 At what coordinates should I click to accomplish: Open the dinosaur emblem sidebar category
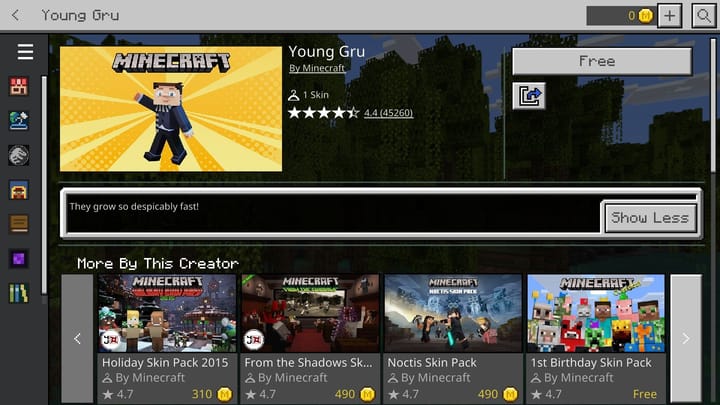[19, 155]
